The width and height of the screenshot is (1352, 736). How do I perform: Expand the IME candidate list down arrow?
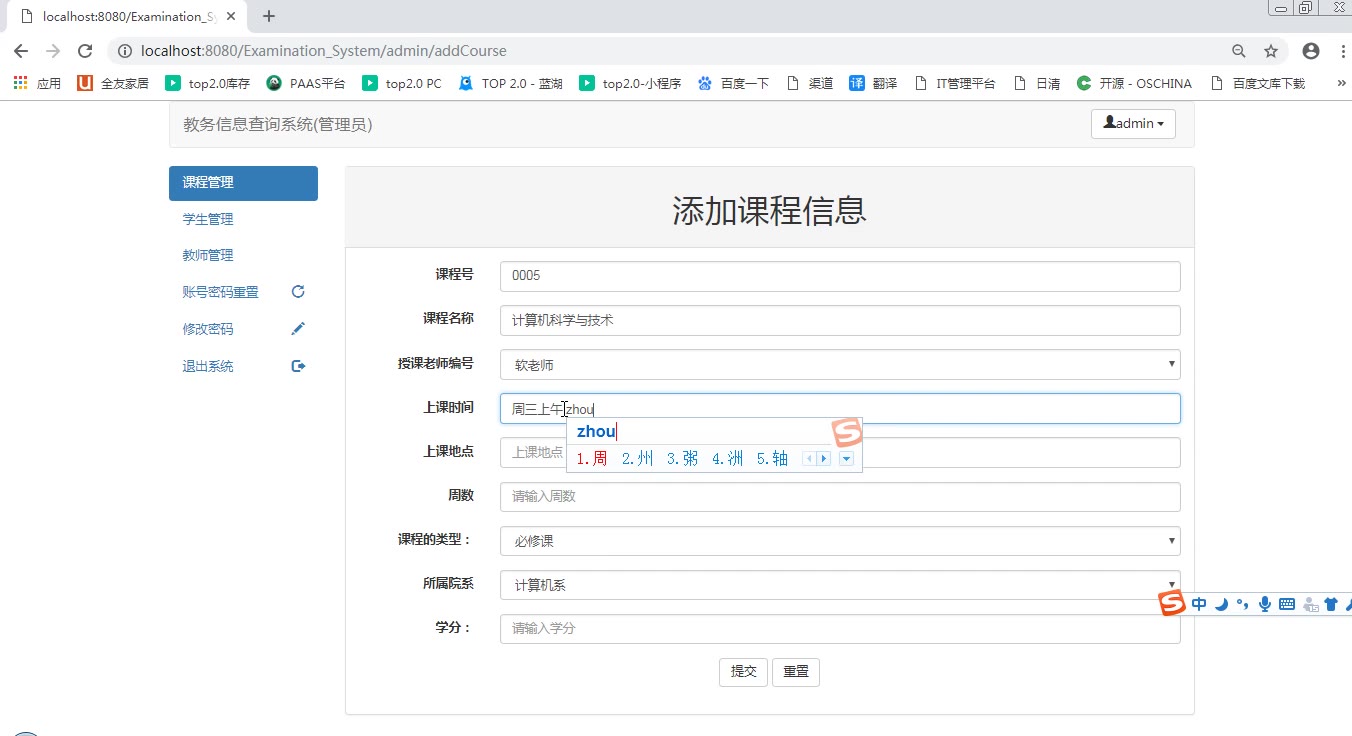coord(846,459)
